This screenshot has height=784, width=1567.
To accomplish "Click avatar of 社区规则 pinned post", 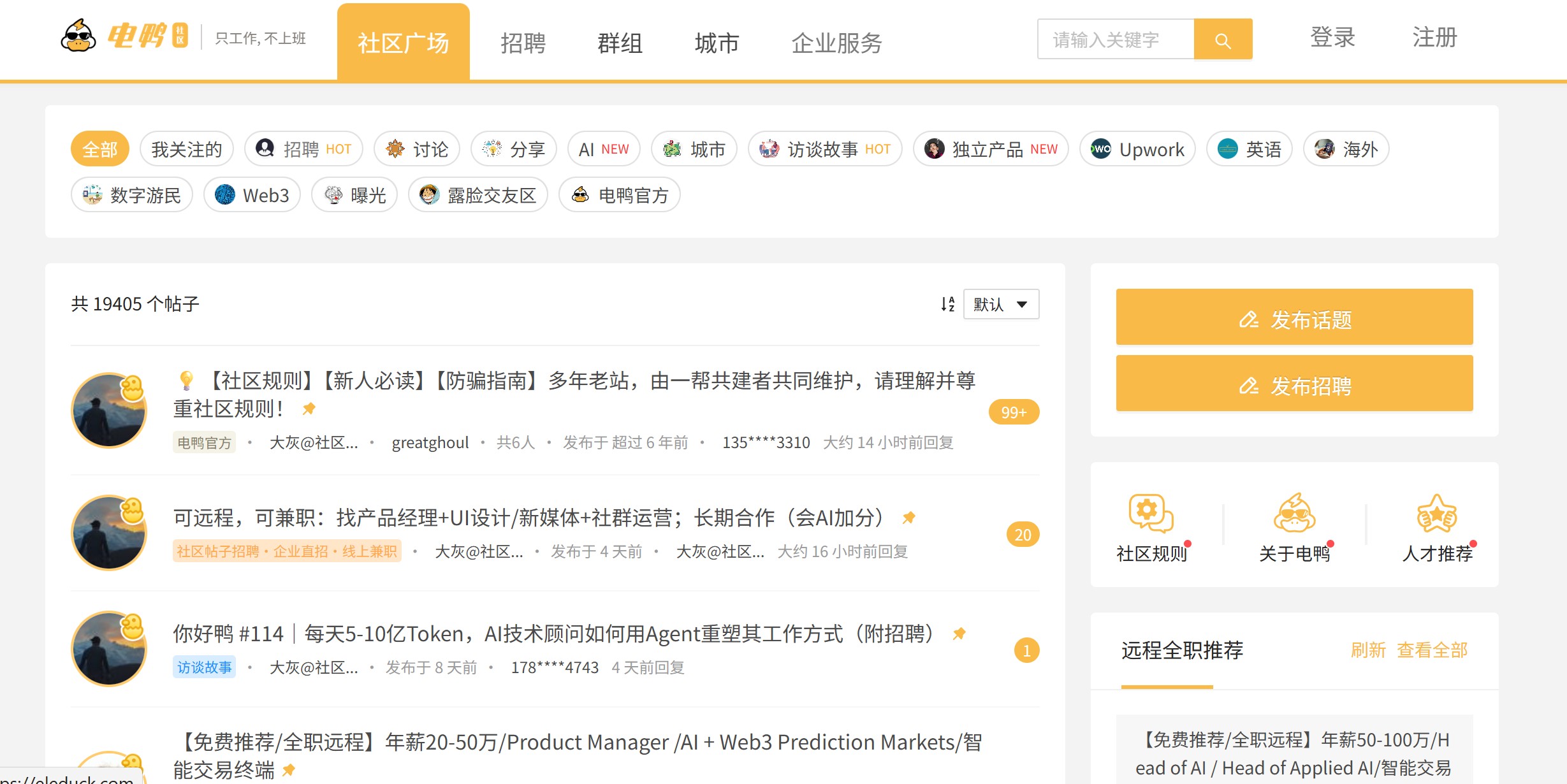I will coord(109,410).
